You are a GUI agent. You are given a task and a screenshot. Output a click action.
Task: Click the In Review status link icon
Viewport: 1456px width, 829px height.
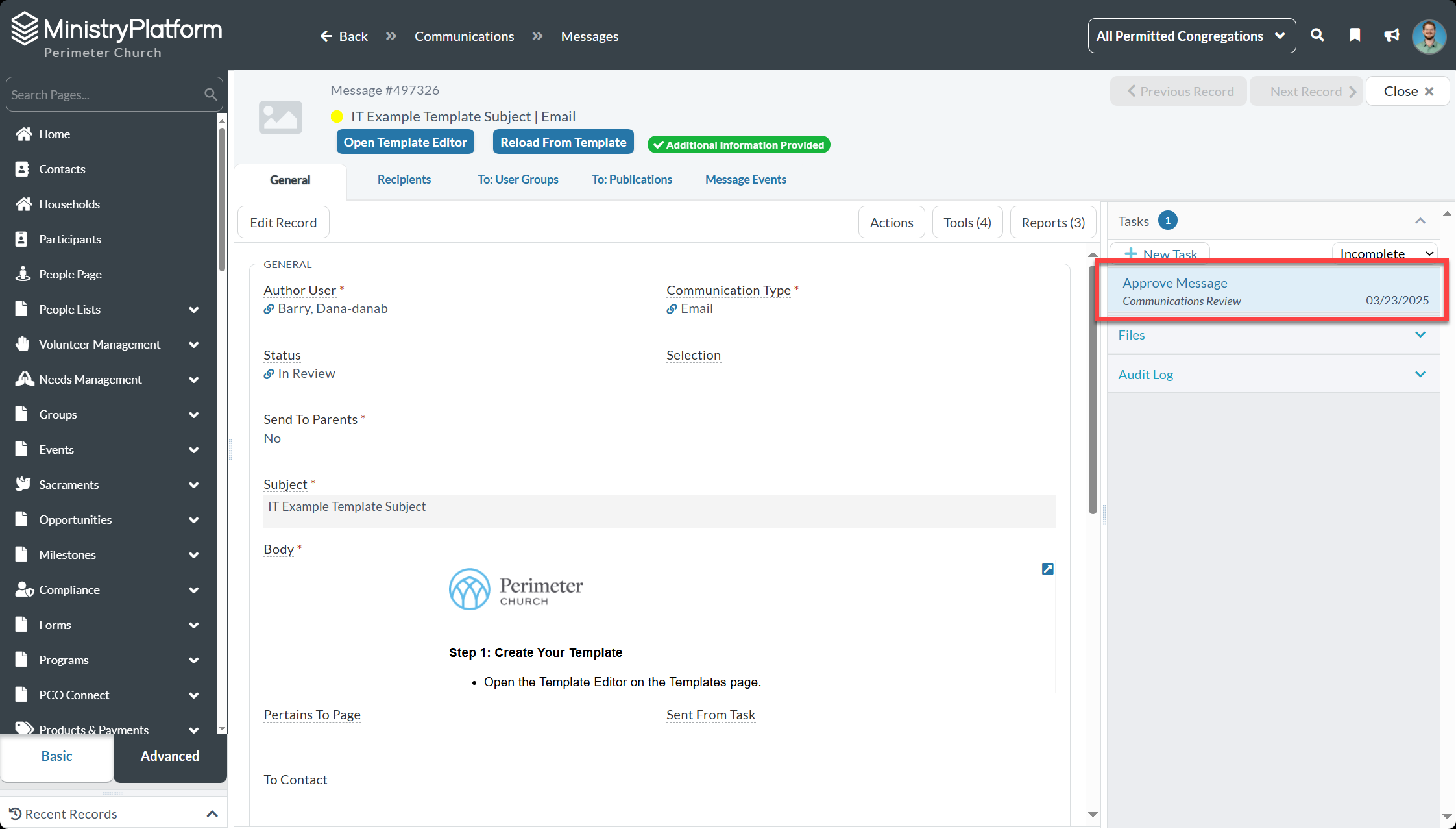pos(269,374)
